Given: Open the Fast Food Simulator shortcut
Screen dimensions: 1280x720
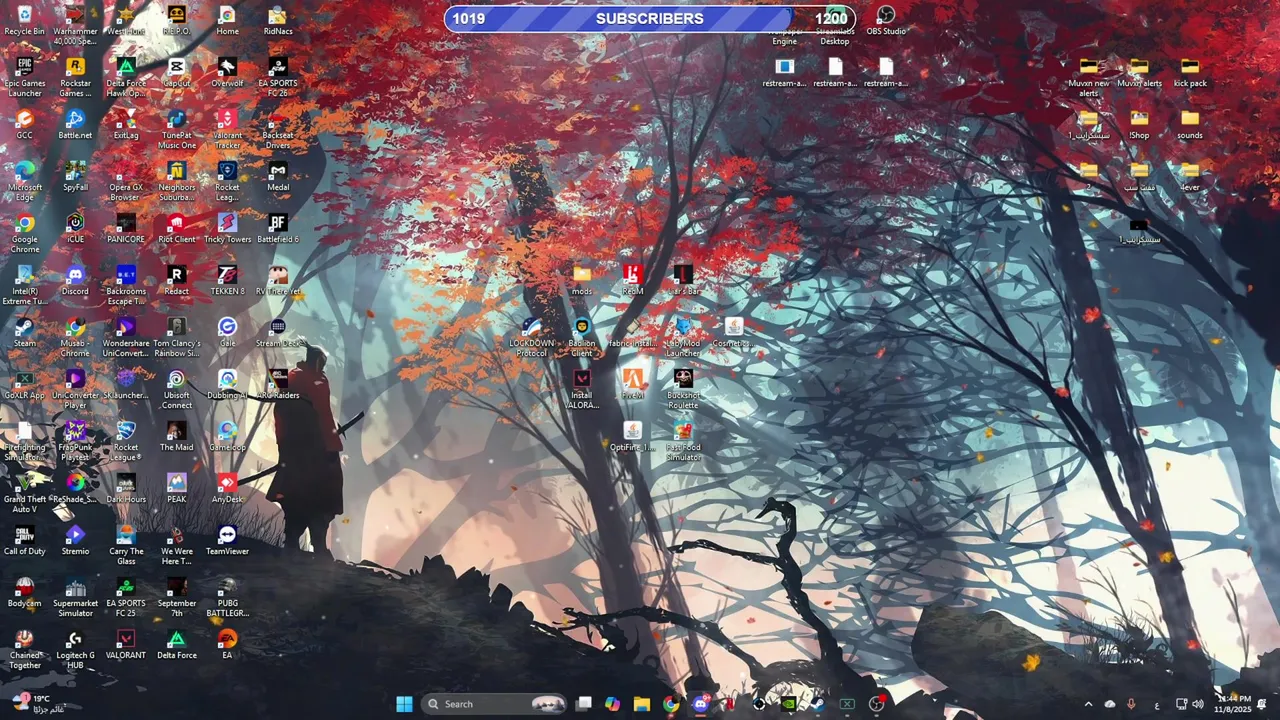Looking at the screenshot, I should tap(683, 441).
